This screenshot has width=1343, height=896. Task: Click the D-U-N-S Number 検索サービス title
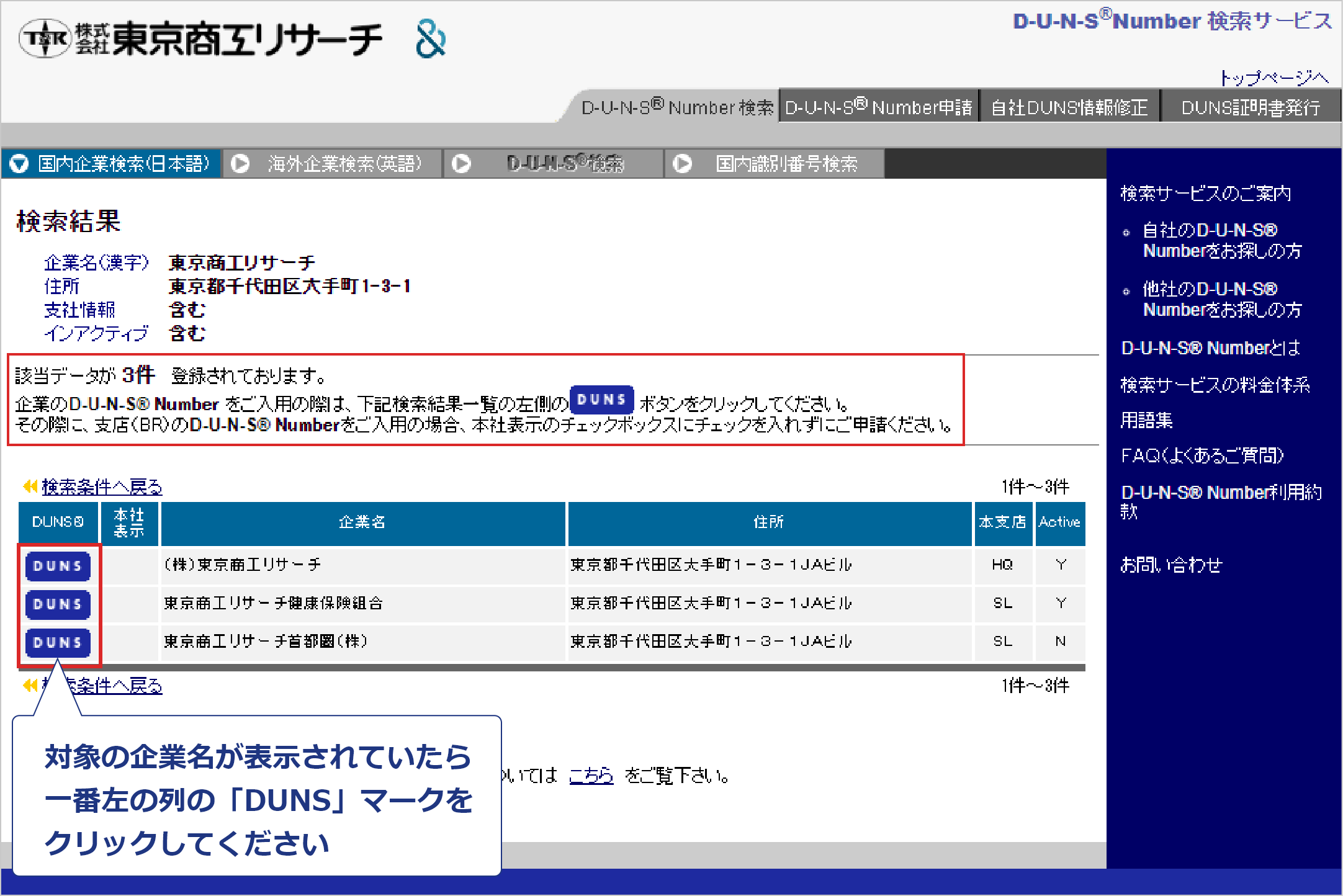(x=1172, y=21)
